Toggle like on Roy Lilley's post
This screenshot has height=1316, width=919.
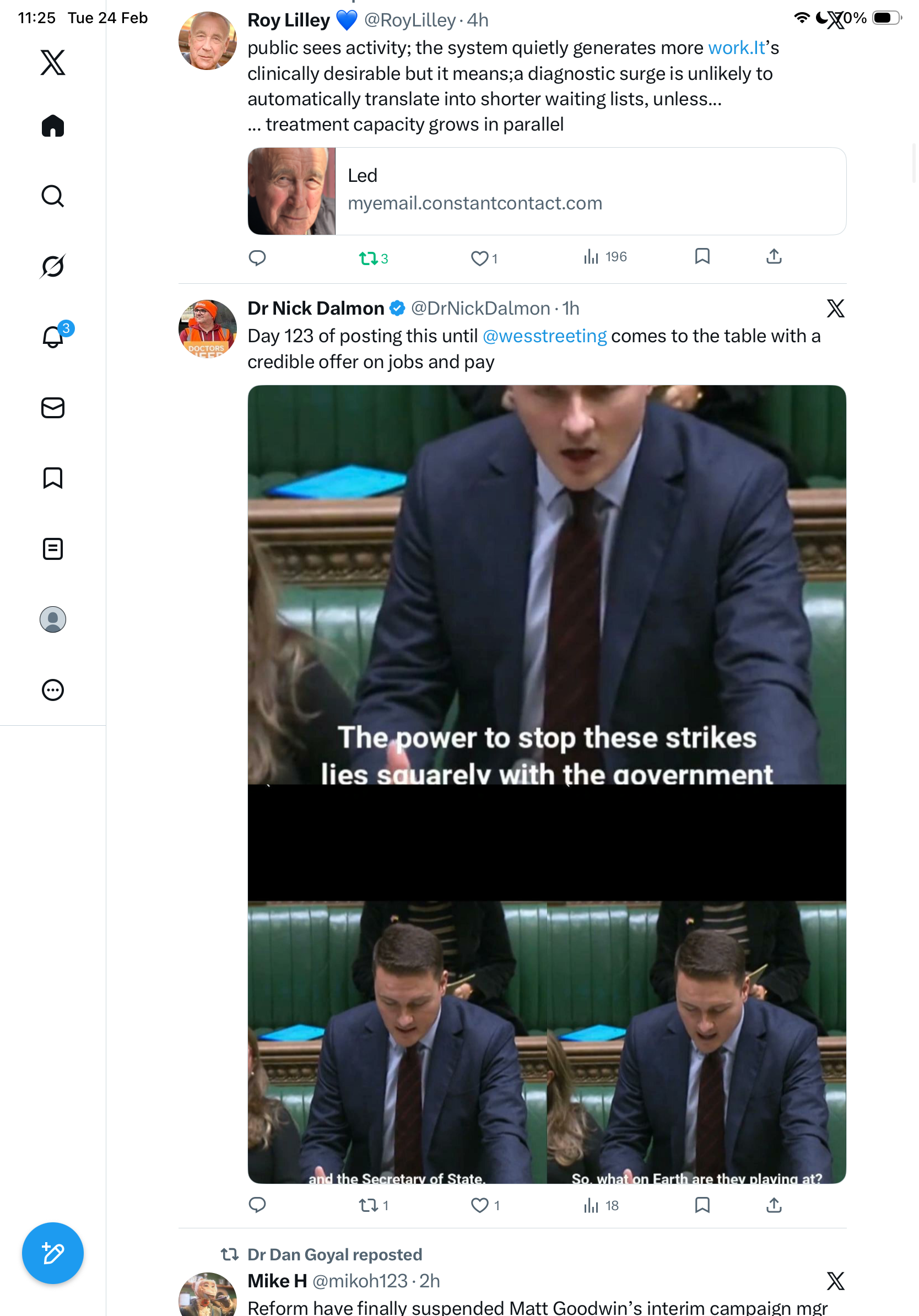[485, 258]
